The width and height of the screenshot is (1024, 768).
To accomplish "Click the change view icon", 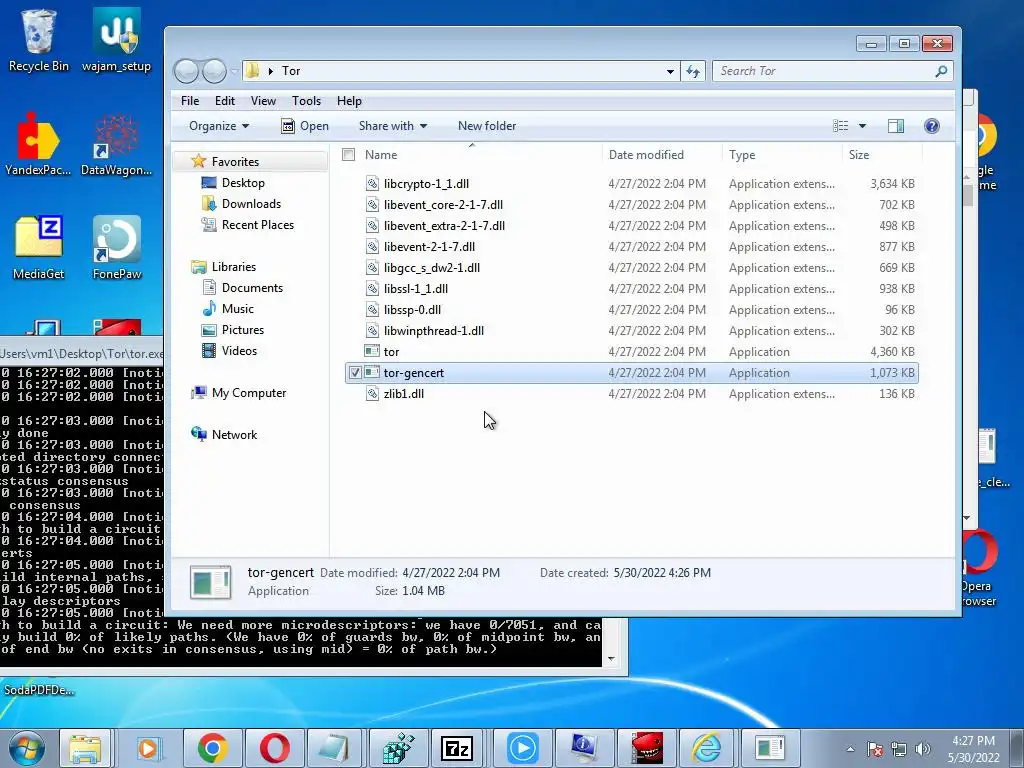I will click(840, 126).
